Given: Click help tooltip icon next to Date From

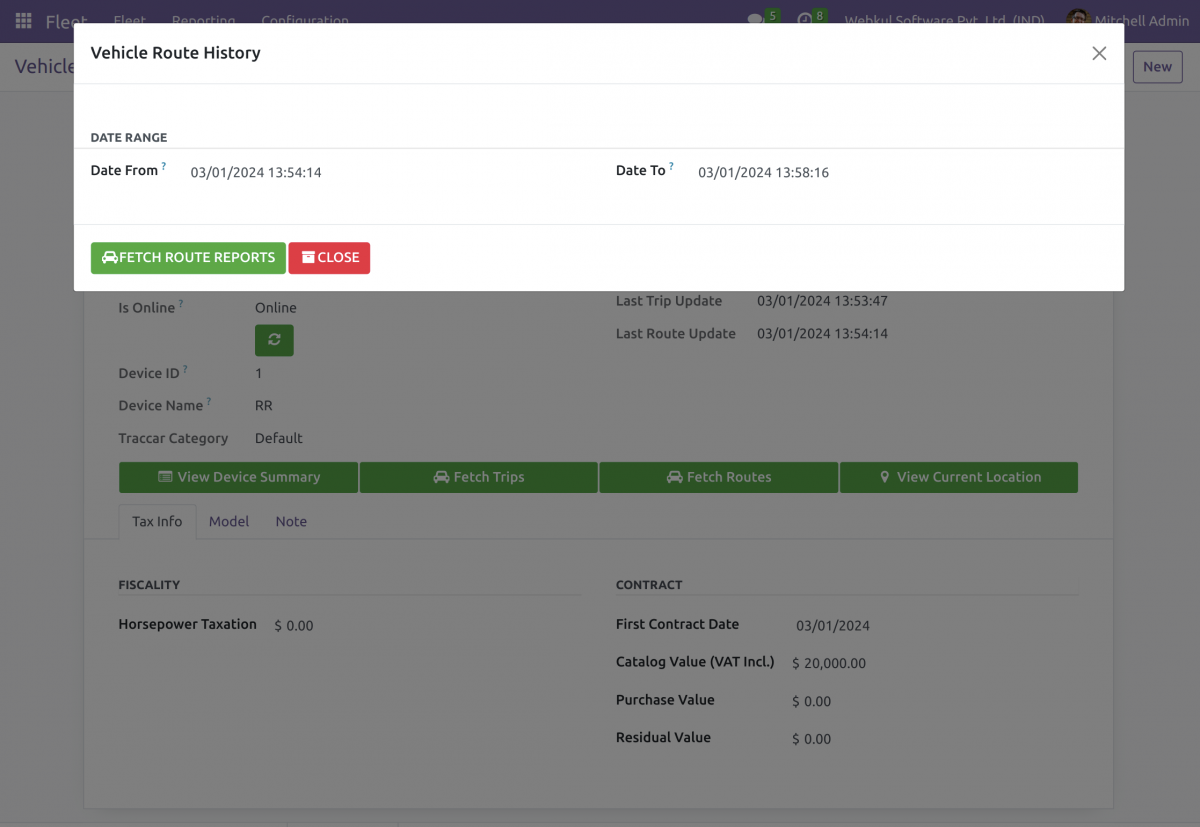Looking at the screenshot, I should click(x=164, y=166).
